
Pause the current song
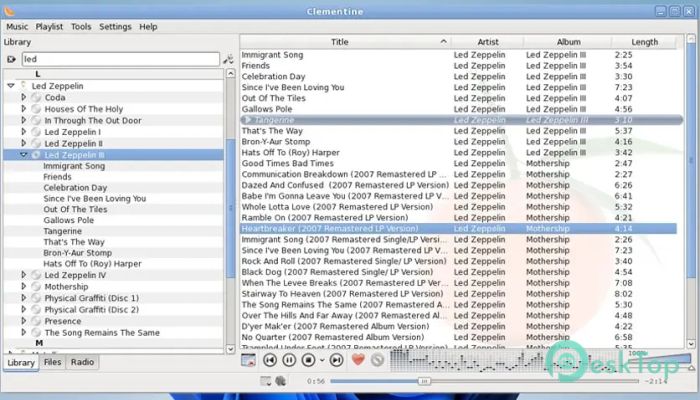pos(289,360)
